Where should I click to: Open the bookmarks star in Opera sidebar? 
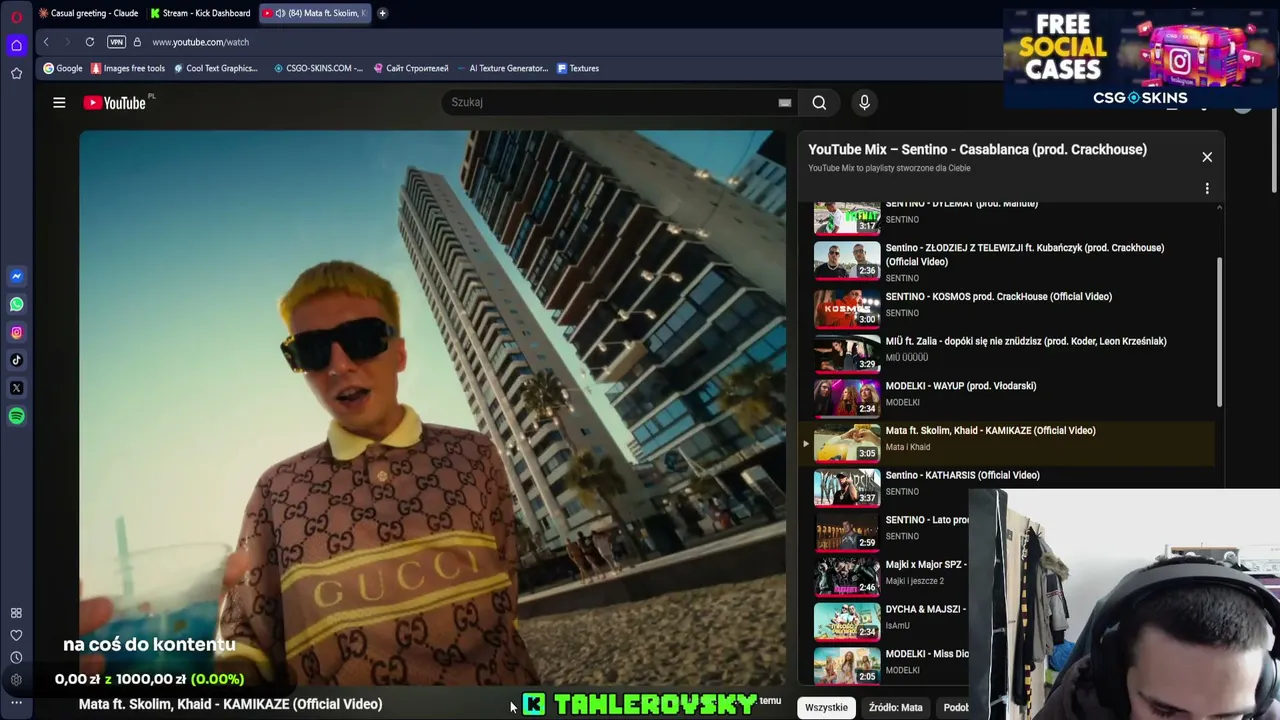tap(16, 73)
